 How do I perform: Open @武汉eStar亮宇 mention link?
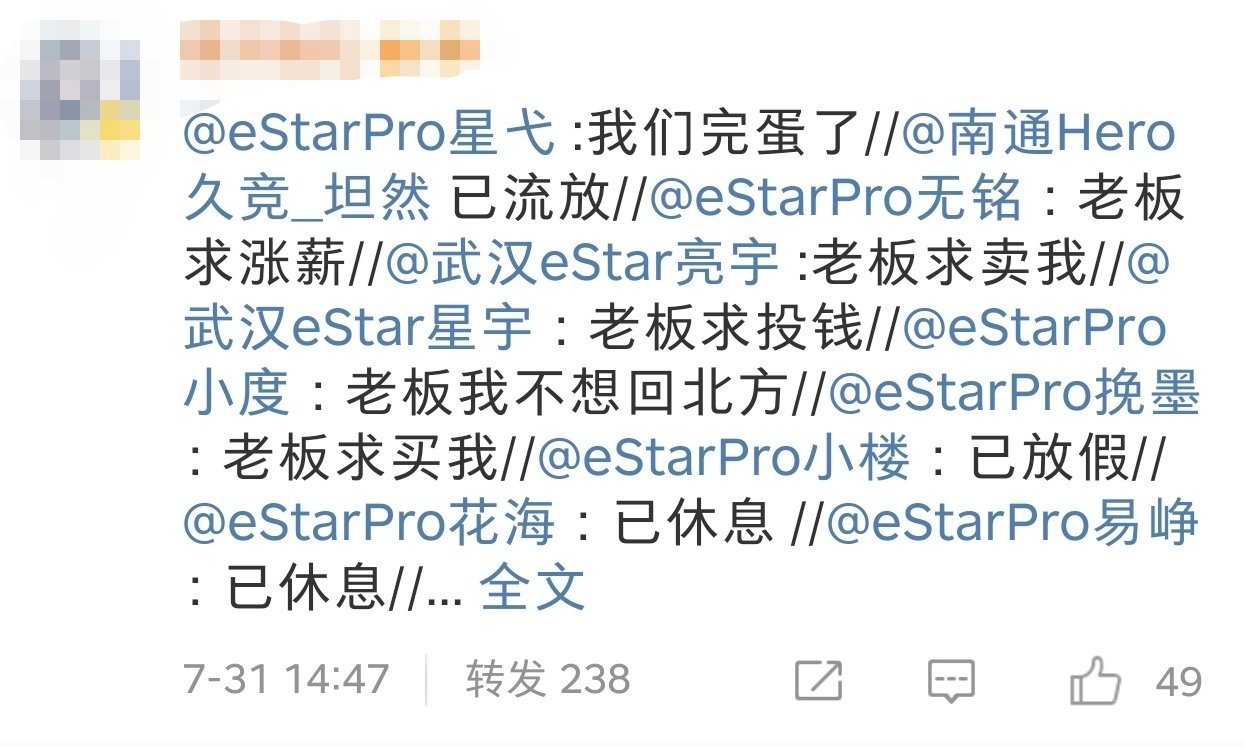coord(582,264)
